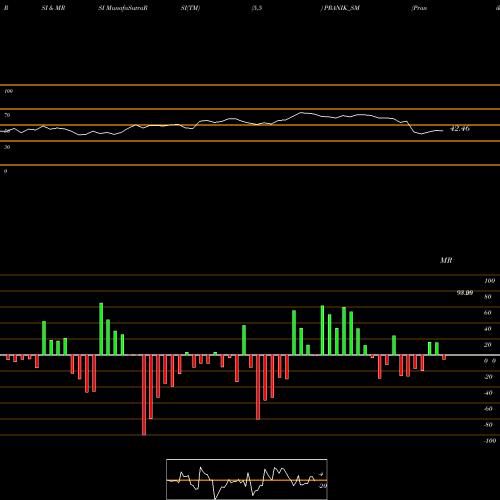Screen dimensions: 500x500
Task: Click the end of the white RSI line
Action: pyautogui.click(x=442, y=131)
